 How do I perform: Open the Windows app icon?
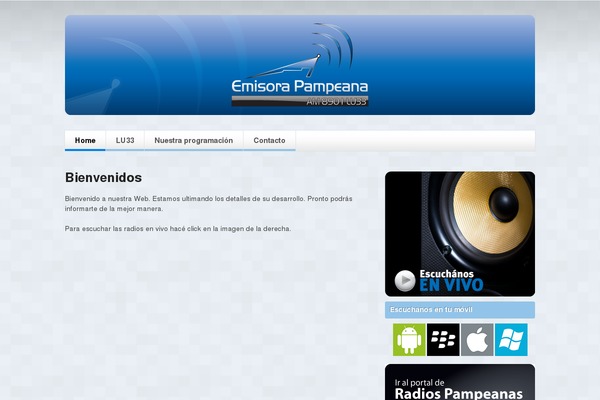click(x=511, y=340)
